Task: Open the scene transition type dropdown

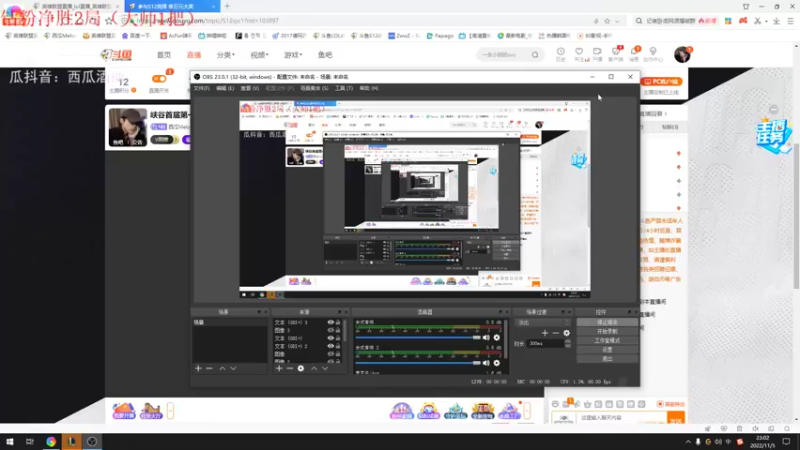Action: [542, 322]
